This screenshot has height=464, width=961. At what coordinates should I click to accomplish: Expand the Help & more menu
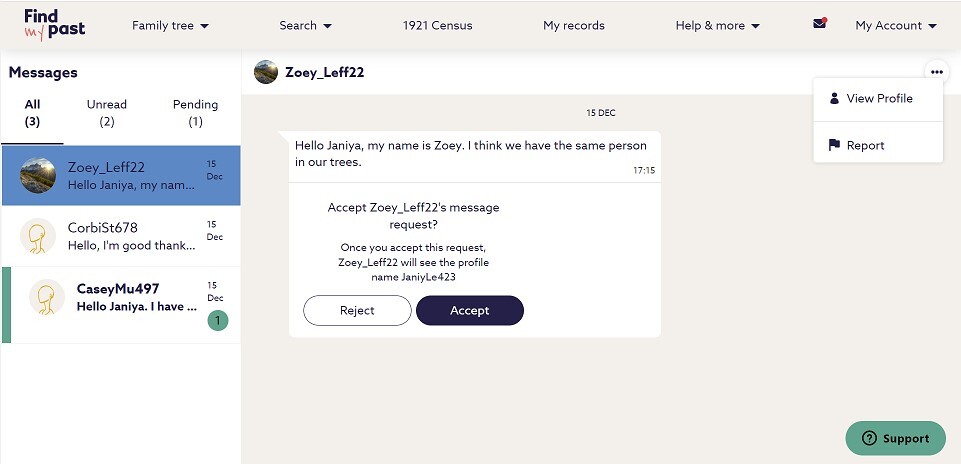pos(717,25)
